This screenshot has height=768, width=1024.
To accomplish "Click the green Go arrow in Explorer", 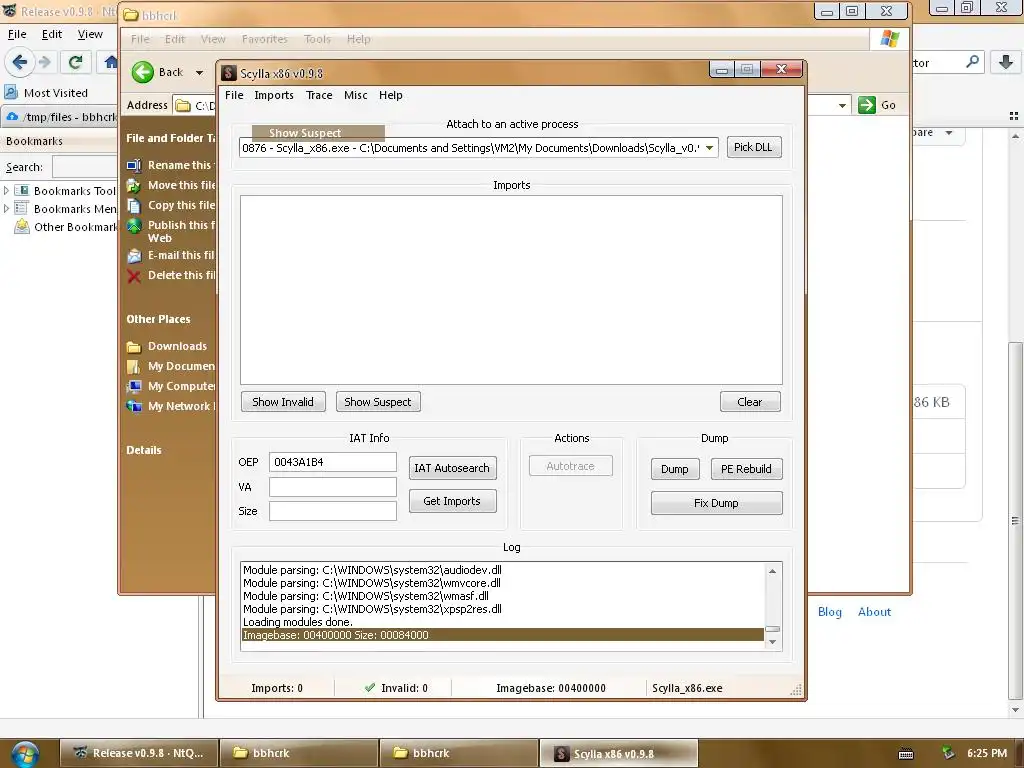I will click(x=867, y=104).
